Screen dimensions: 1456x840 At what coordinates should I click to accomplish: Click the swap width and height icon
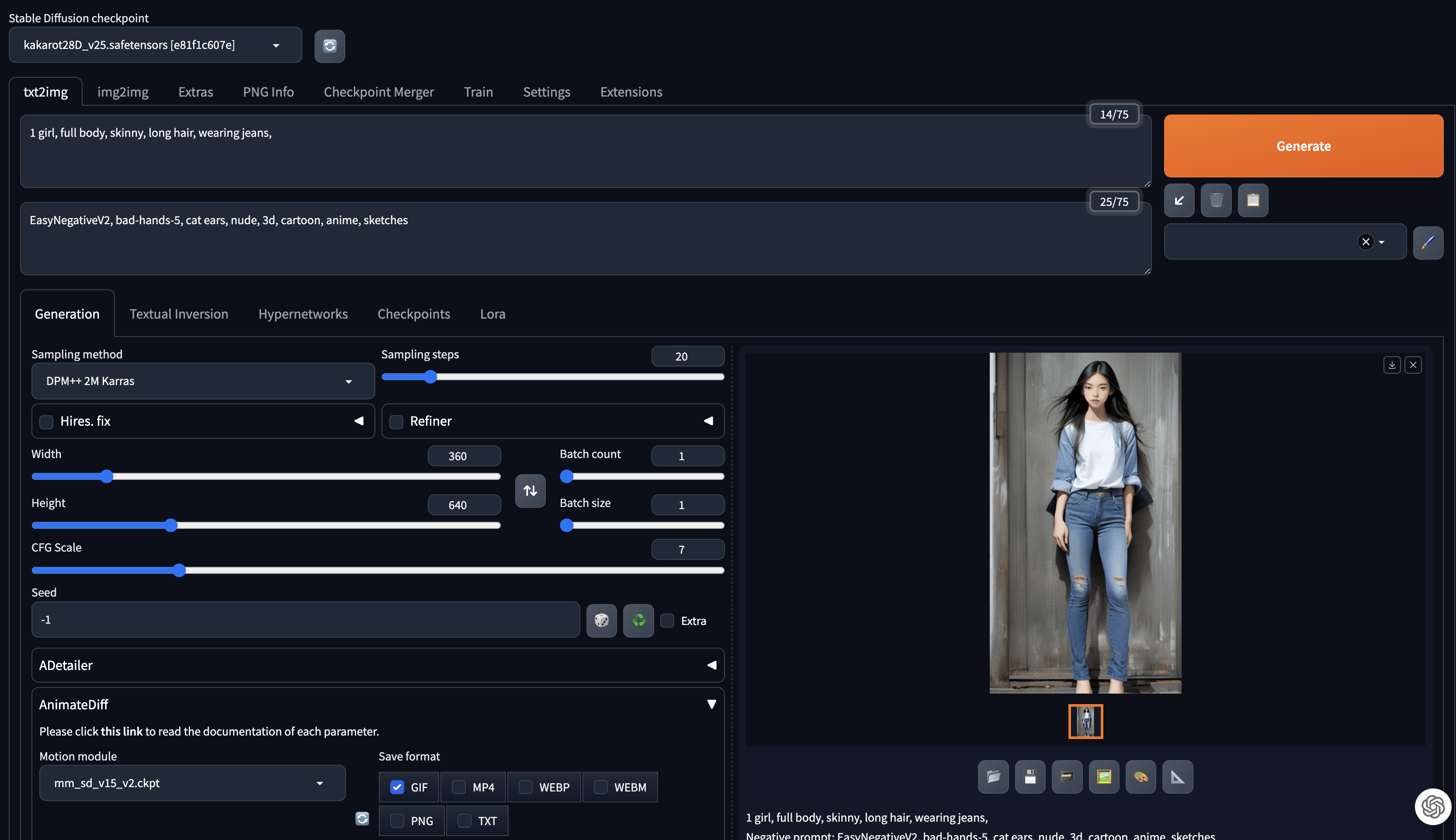(x=530, y=490)
